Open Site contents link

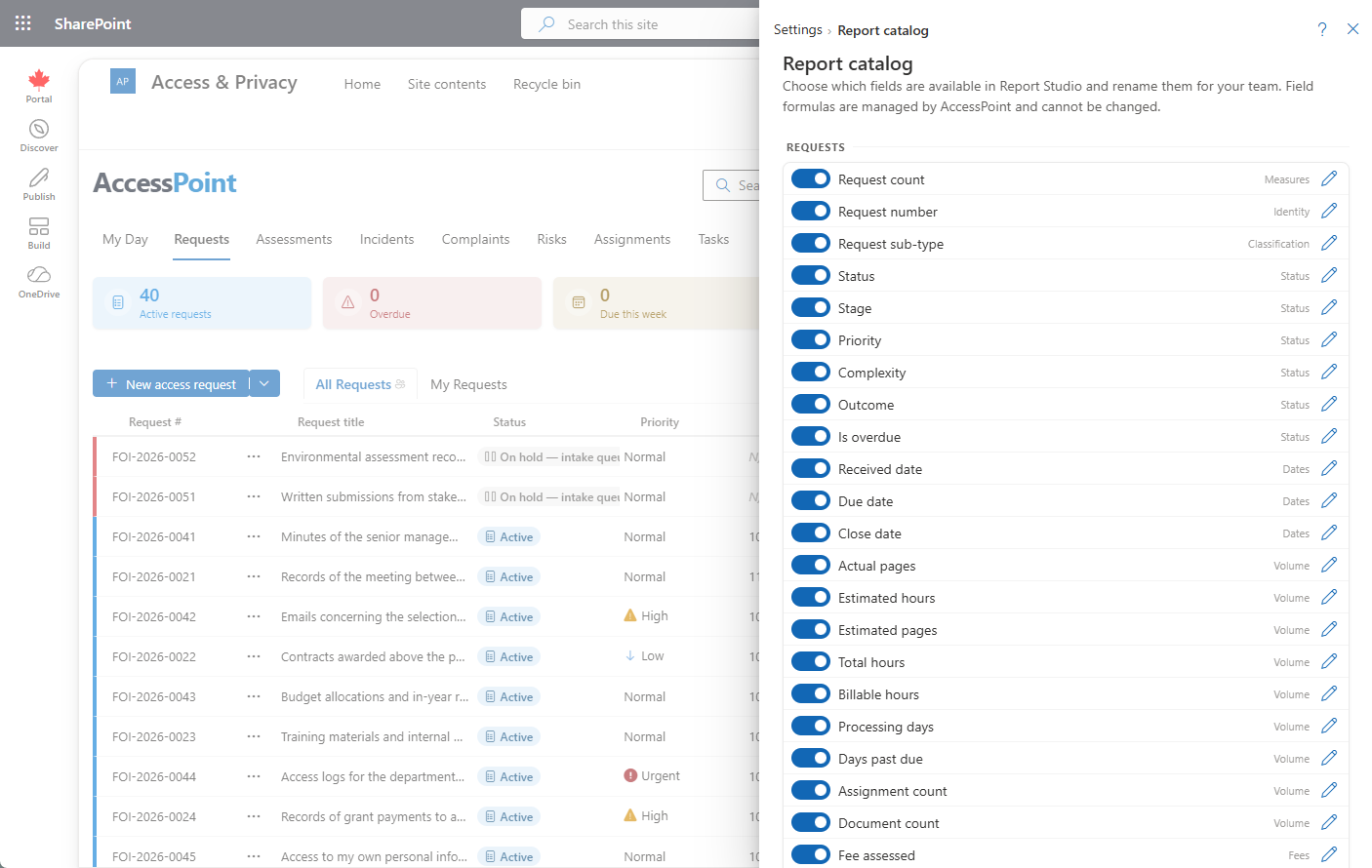(x=447, y=84)
